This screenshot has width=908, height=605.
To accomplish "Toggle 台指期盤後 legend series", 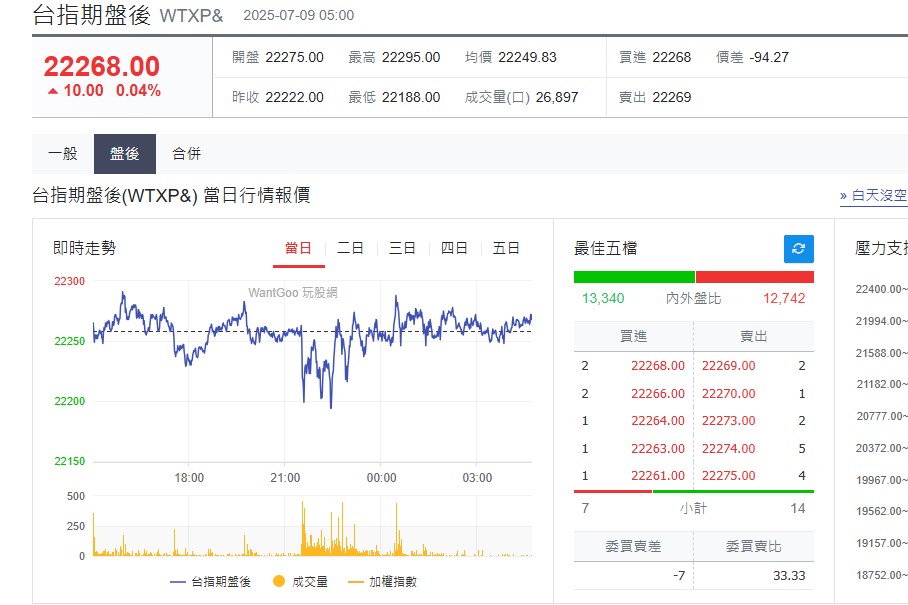I will tap(210, 582).
